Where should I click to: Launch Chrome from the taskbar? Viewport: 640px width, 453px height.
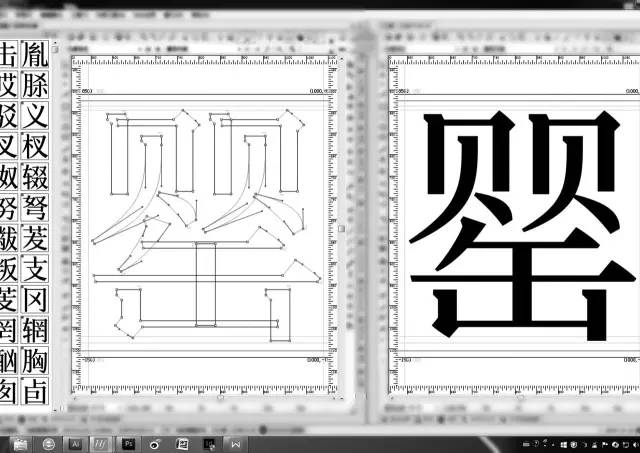coord(48,442)
